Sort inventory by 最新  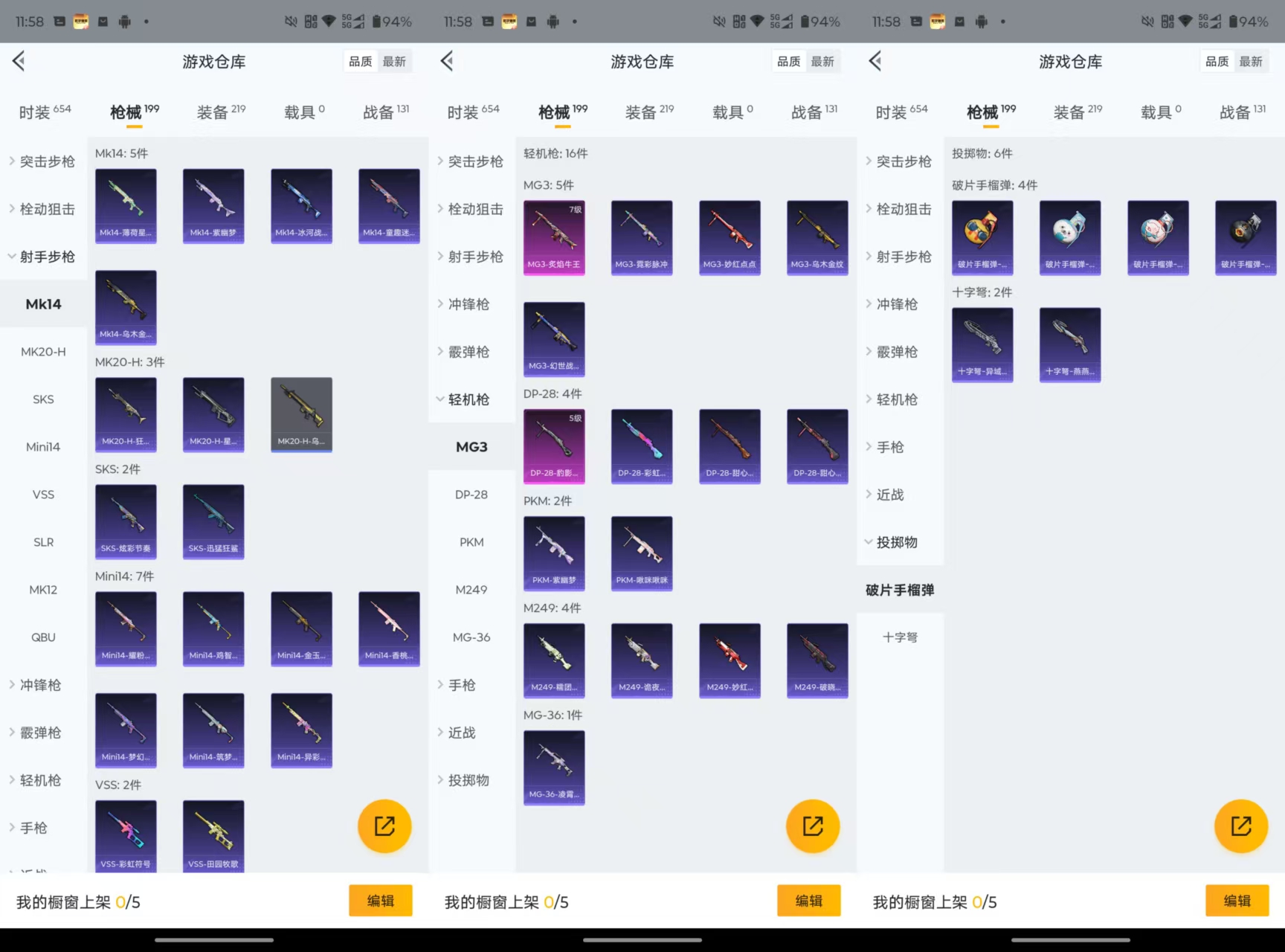pyautogui.click(x=395, y=61)
